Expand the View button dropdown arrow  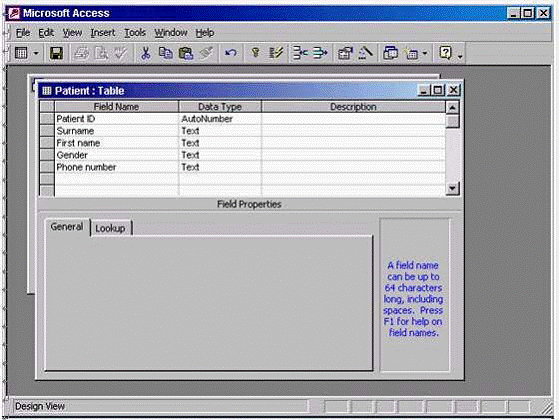coord(36,53)
